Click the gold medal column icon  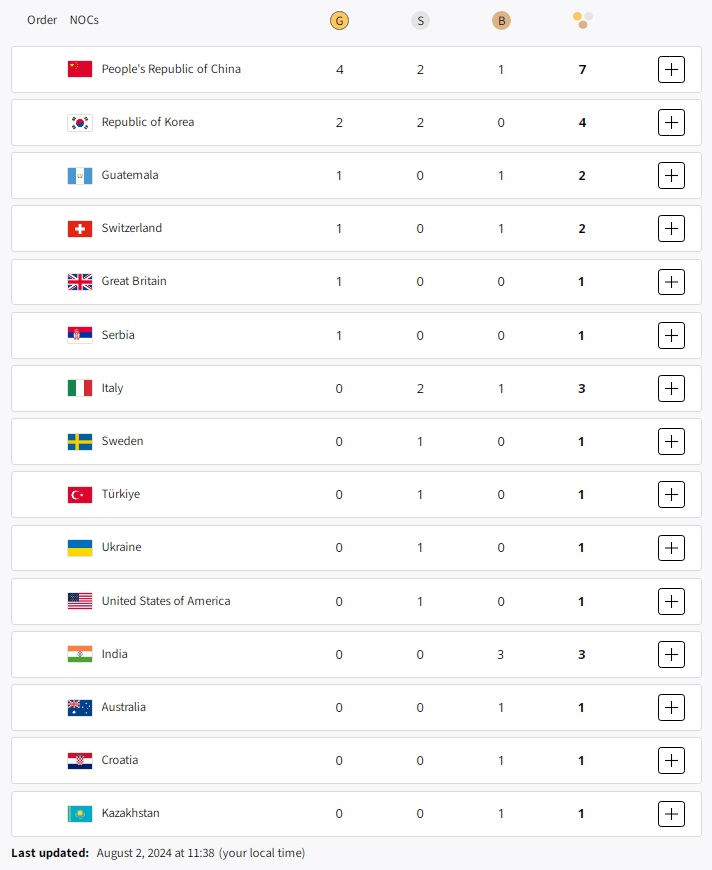tap(339, 20)
